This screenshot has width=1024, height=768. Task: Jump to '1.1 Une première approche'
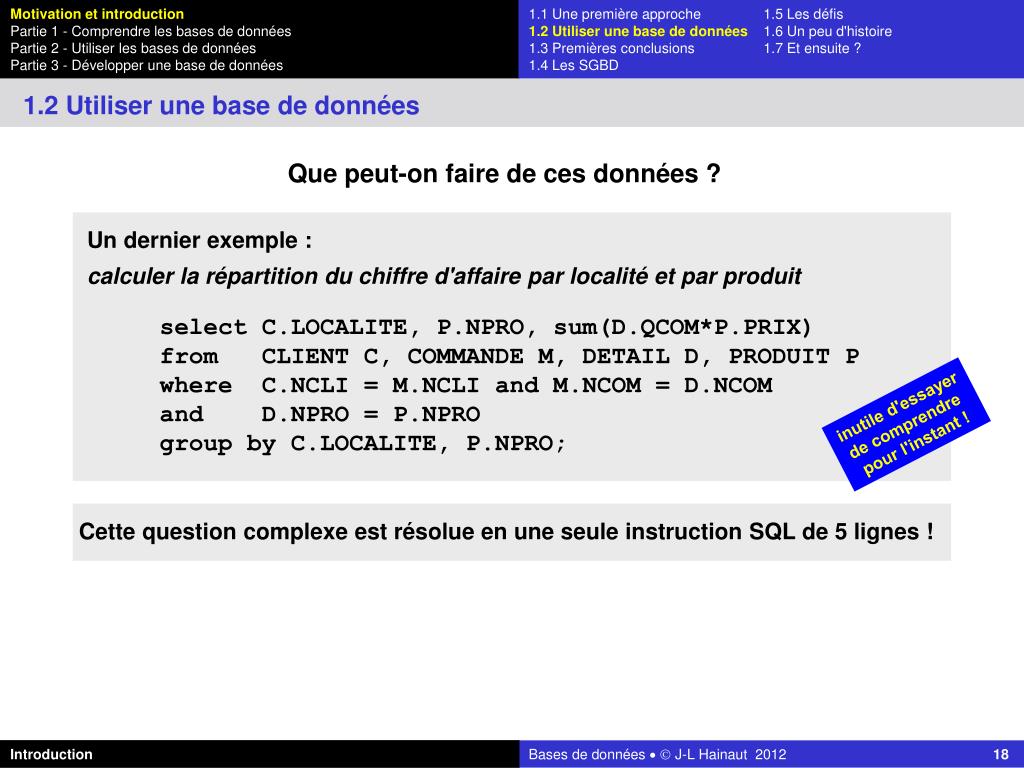click(615, 14)
